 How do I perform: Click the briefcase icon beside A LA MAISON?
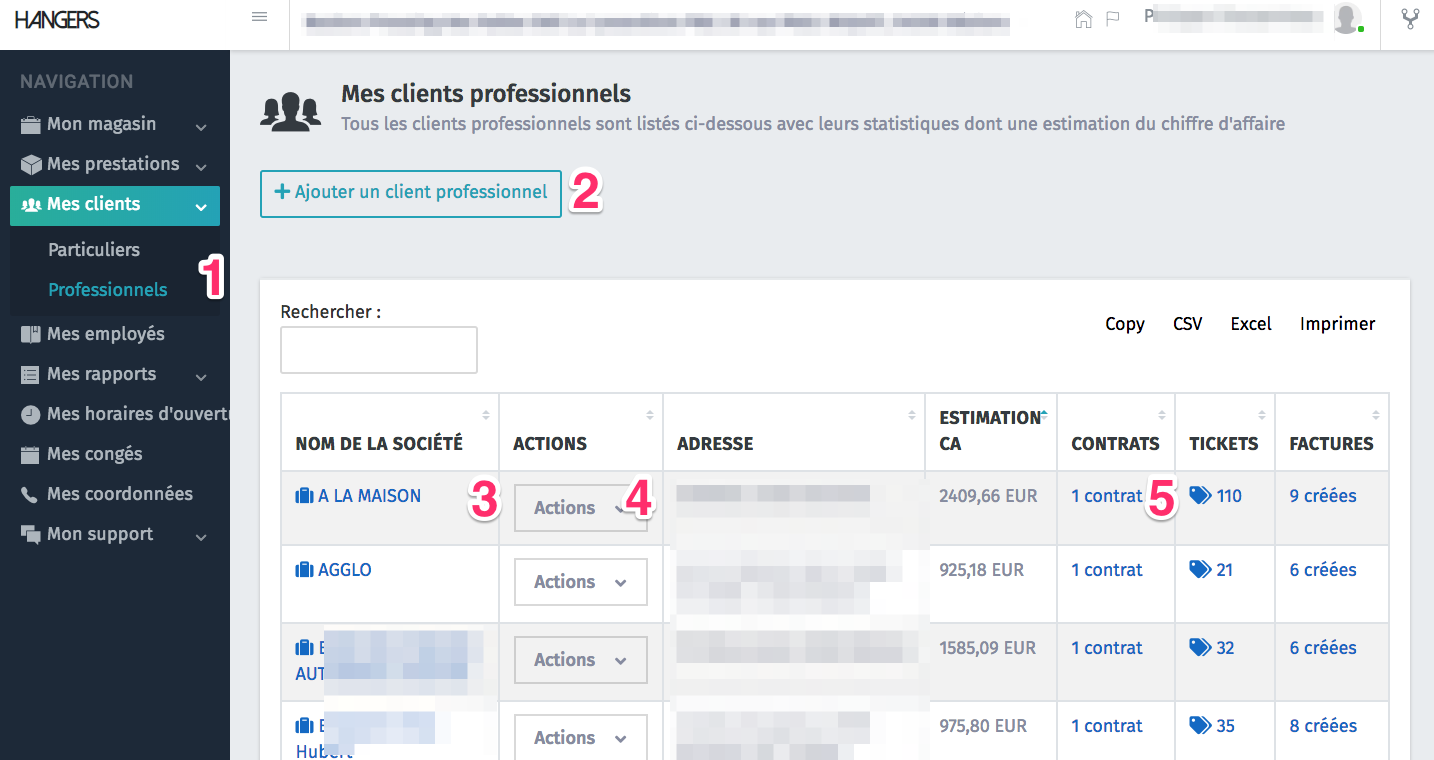[x=305, y=496]
